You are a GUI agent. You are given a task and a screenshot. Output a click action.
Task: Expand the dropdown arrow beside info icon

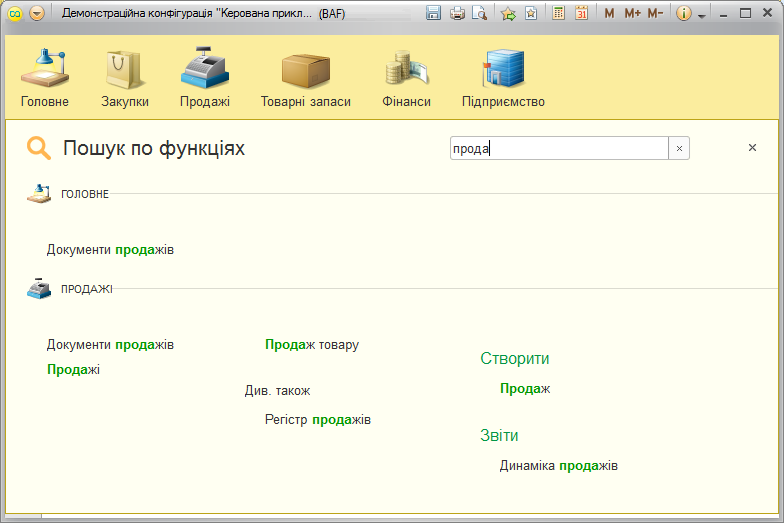[x=702, y=16]
